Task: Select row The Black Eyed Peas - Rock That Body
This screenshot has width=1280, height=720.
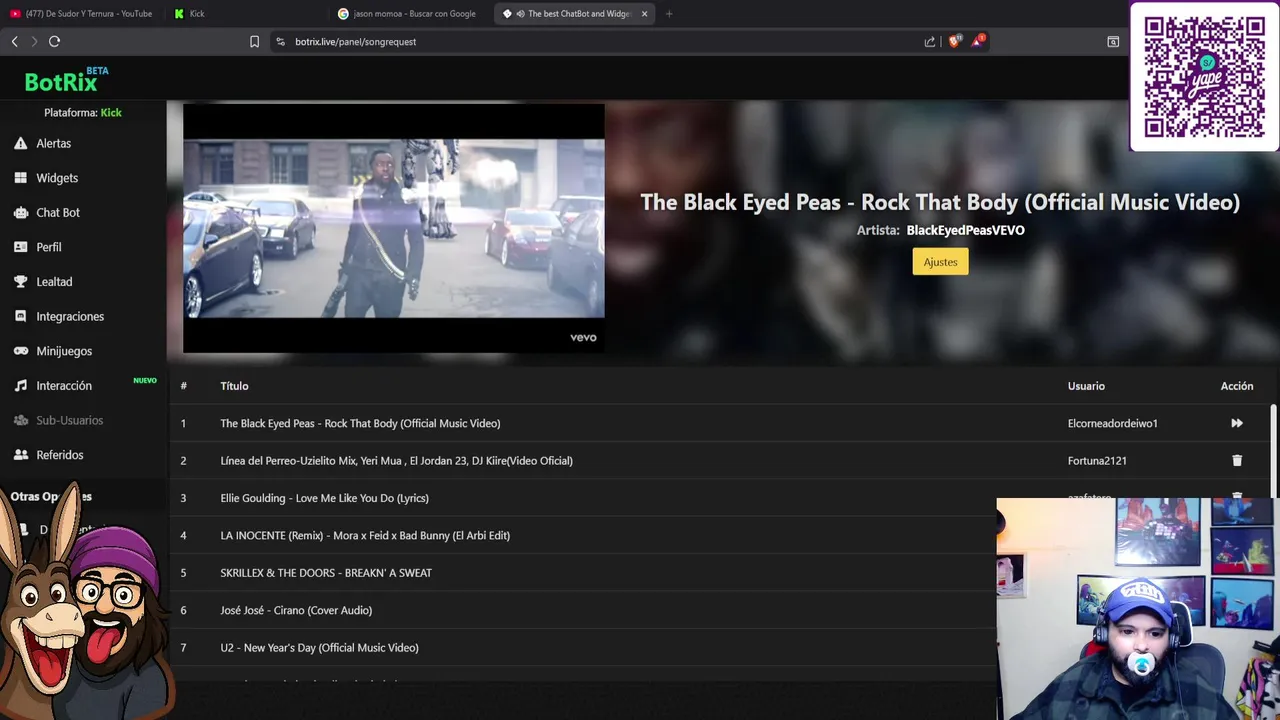Action: (720, 423)
